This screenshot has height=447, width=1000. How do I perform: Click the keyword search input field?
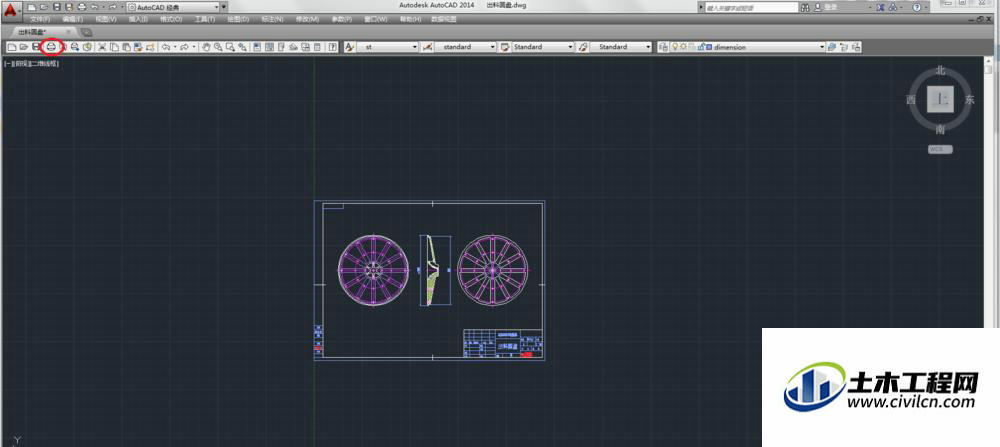tap(751, 8)
